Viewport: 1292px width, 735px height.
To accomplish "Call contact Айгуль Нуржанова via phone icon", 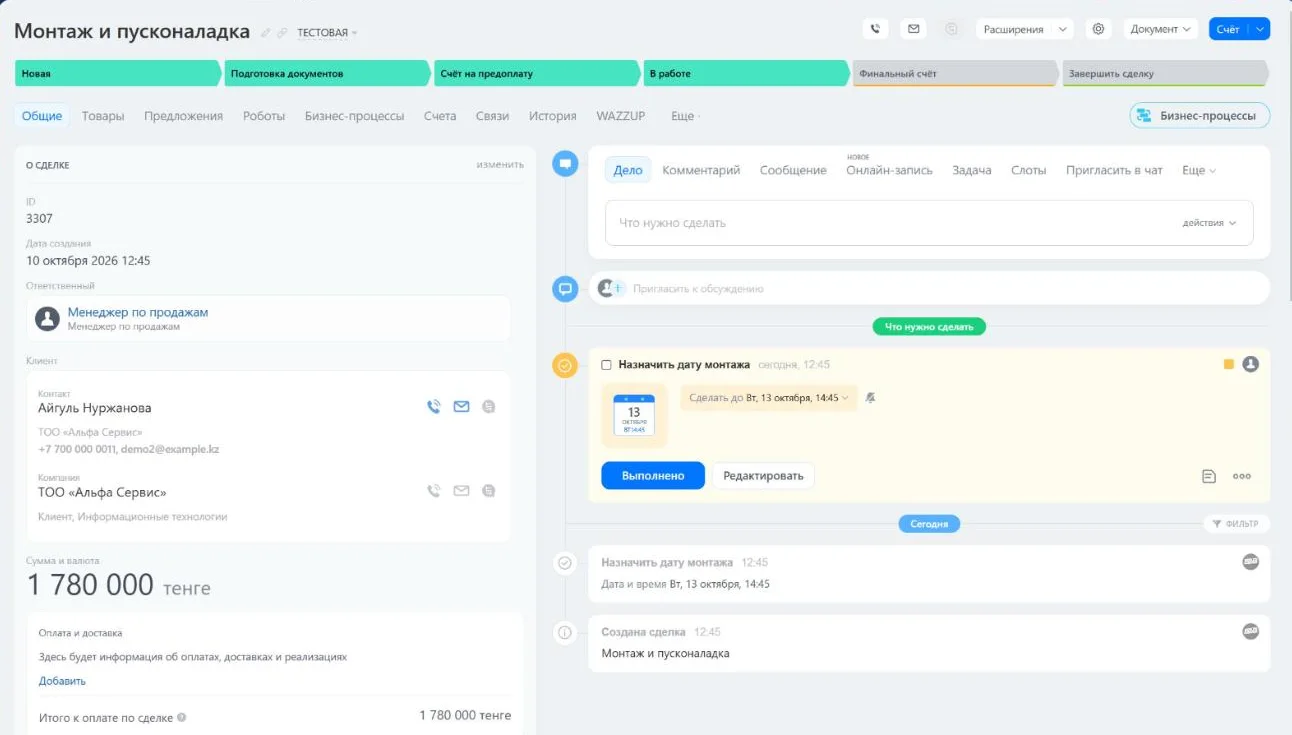I will pyautogui.click(x=433, y=407).
